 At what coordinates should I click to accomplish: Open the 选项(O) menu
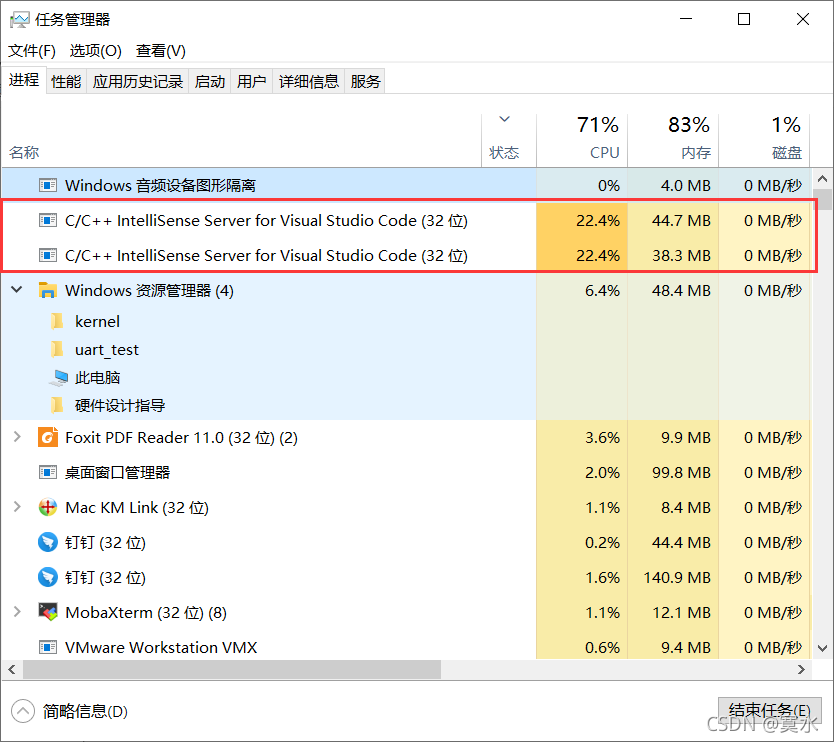click(96, 51)
